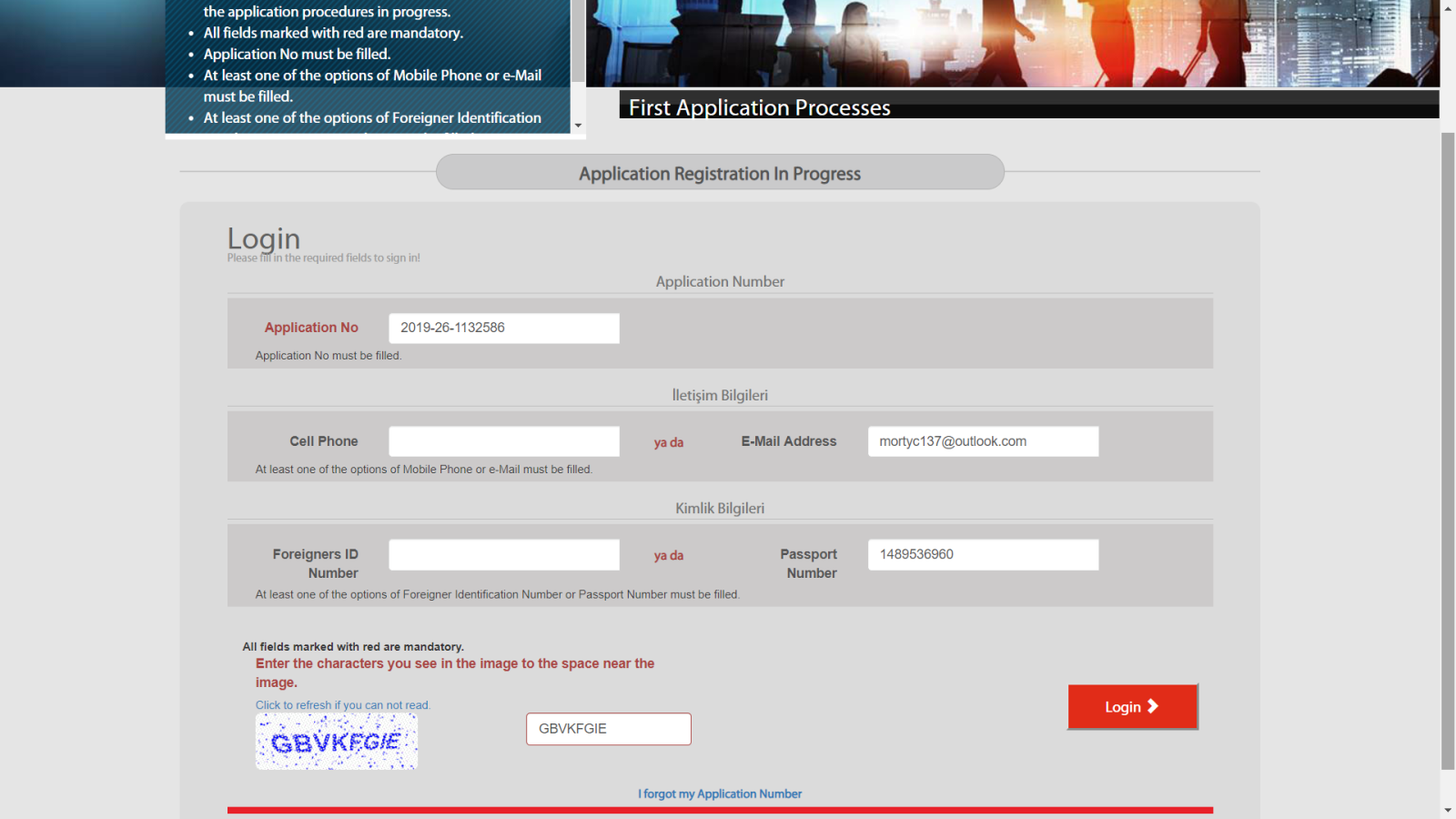This screenshot has height=819, width=1456.
Task: Click the 'Application Registration In Progress' header
Action: (x=720, y=173)
